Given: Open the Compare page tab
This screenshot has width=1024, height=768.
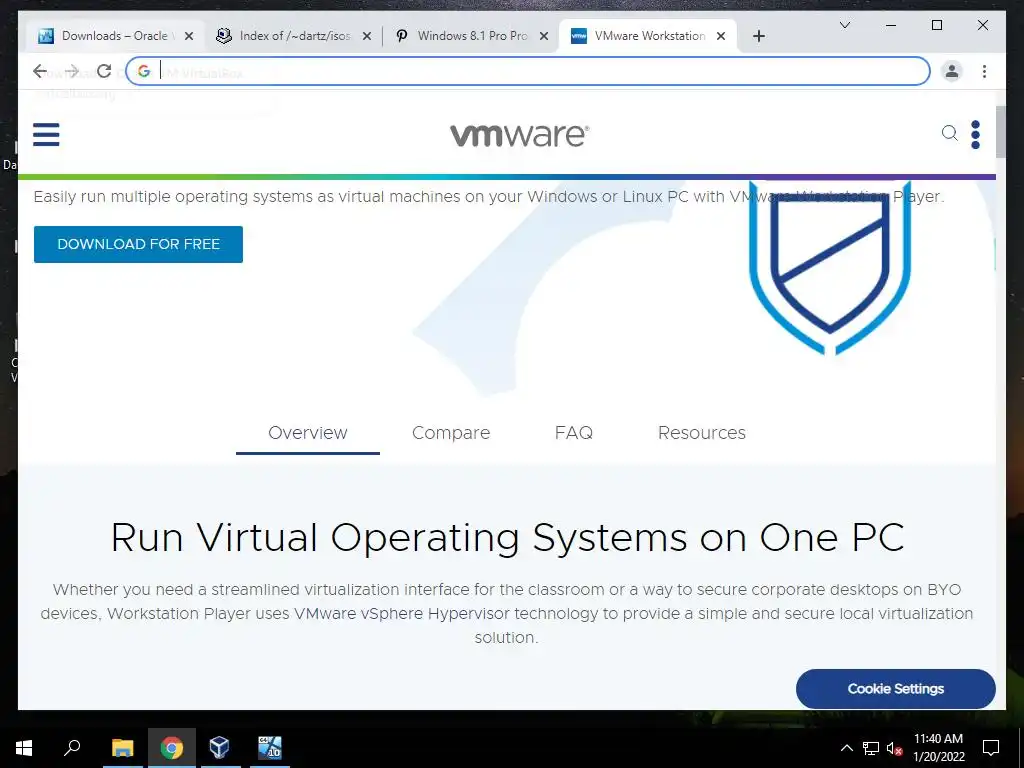Looking at the screenshot, I should 451,433.
